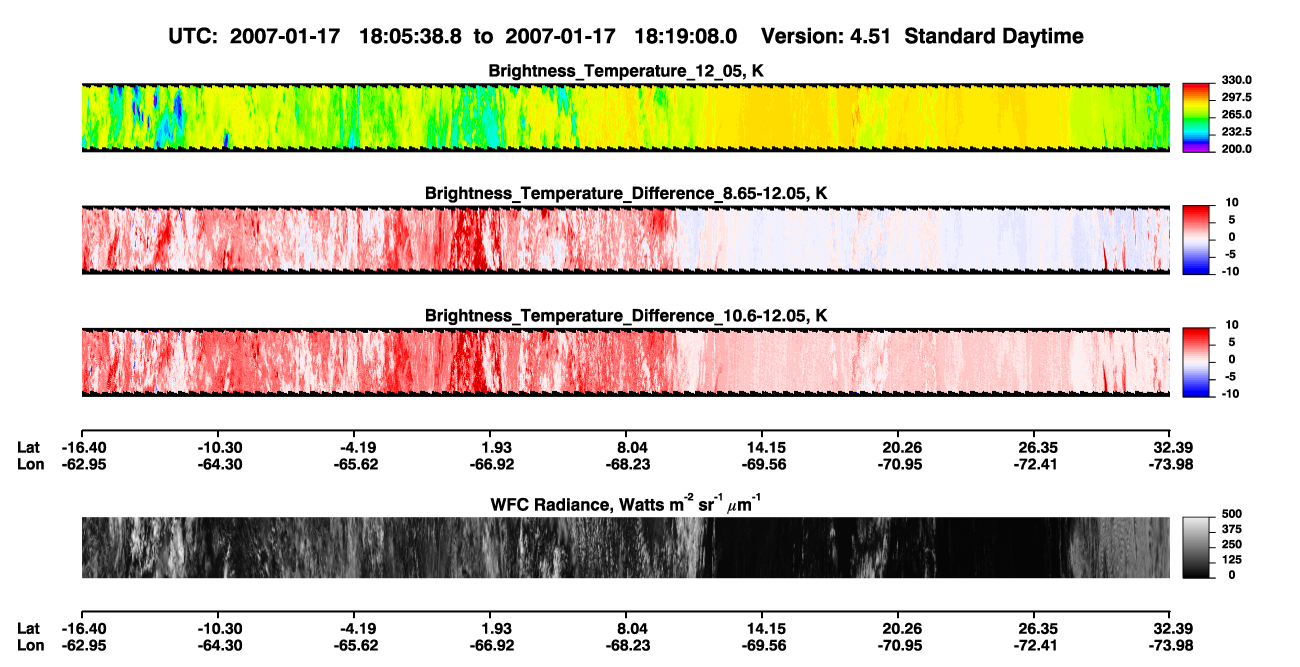Click the grayscale colorbar for WFC Radiance
Image resolution: width=1300 pixels, height=667 pixels.
pos(1196,547)
